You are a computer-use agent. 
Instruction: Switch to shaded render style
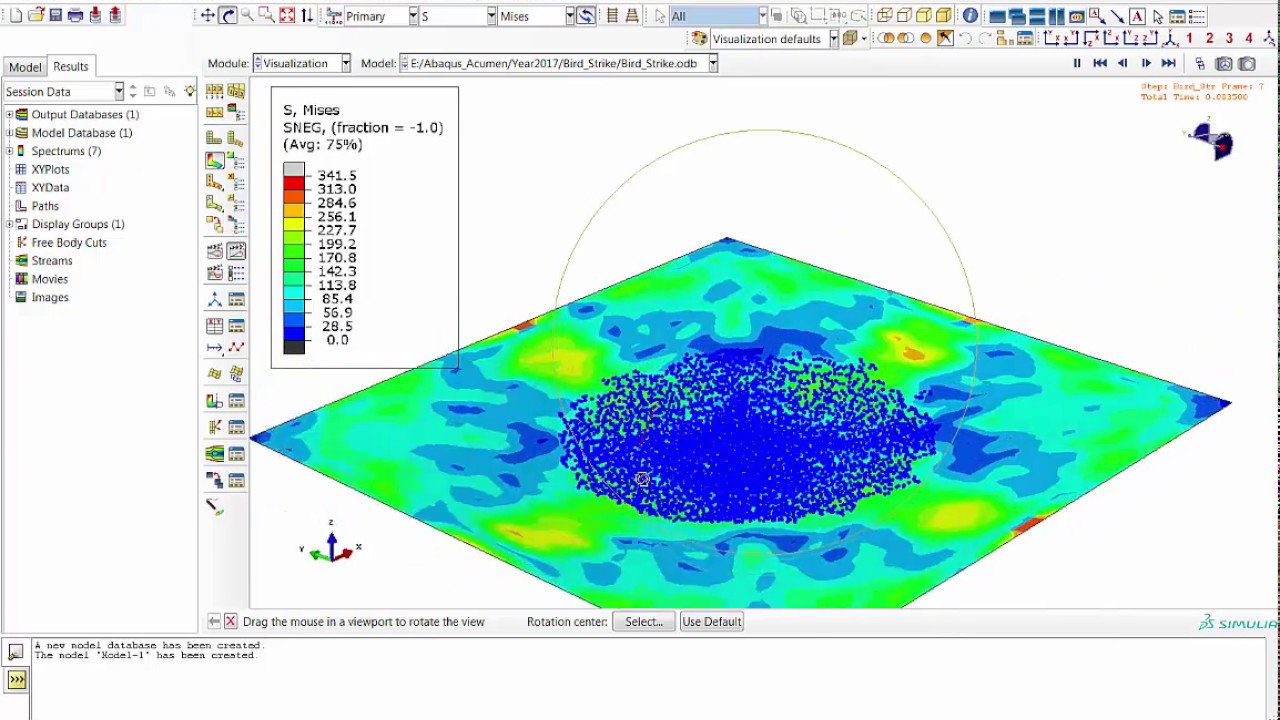[944, 16]
